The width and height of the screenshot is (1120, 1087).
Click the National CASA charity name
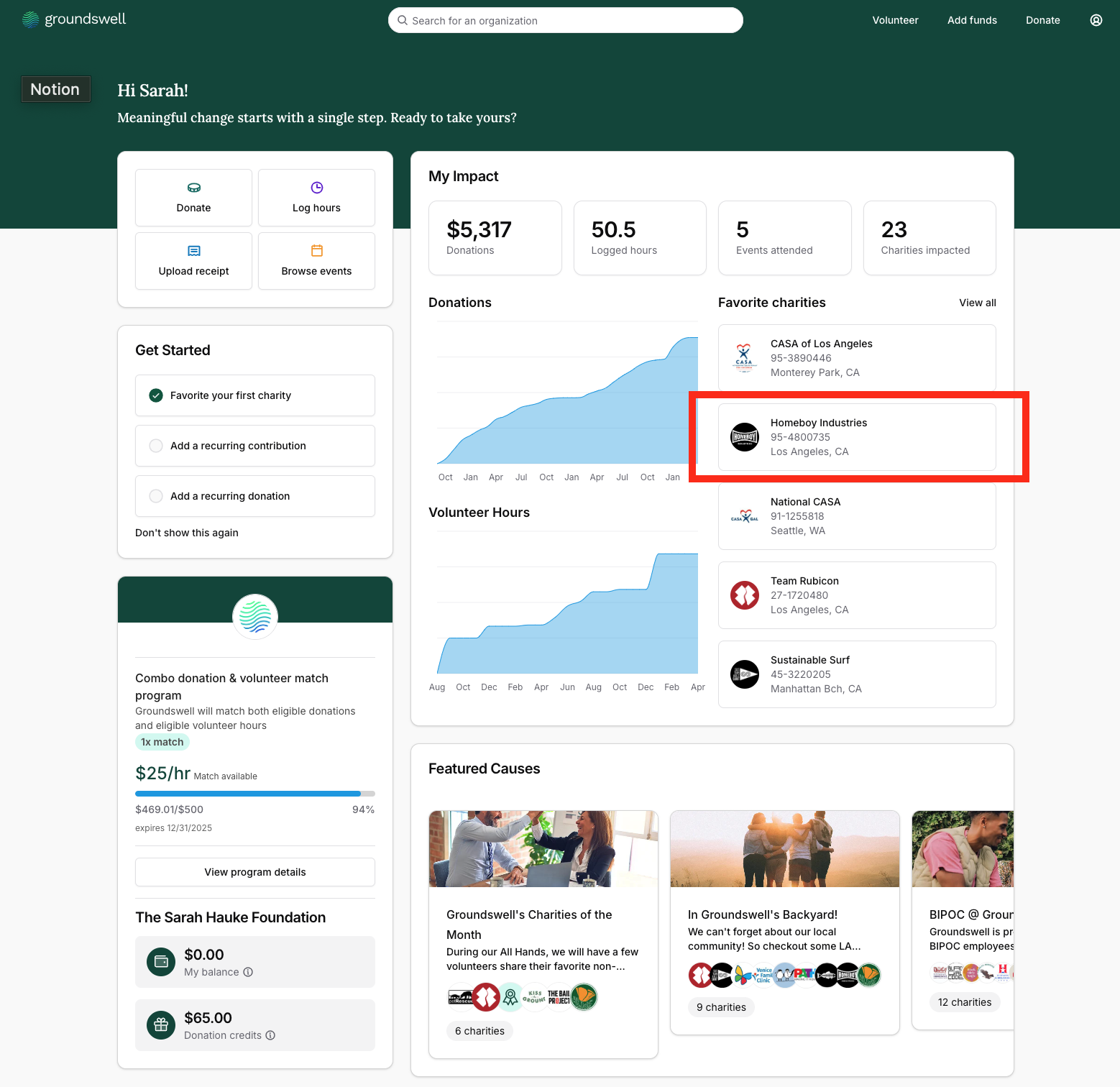click(805, 502)
